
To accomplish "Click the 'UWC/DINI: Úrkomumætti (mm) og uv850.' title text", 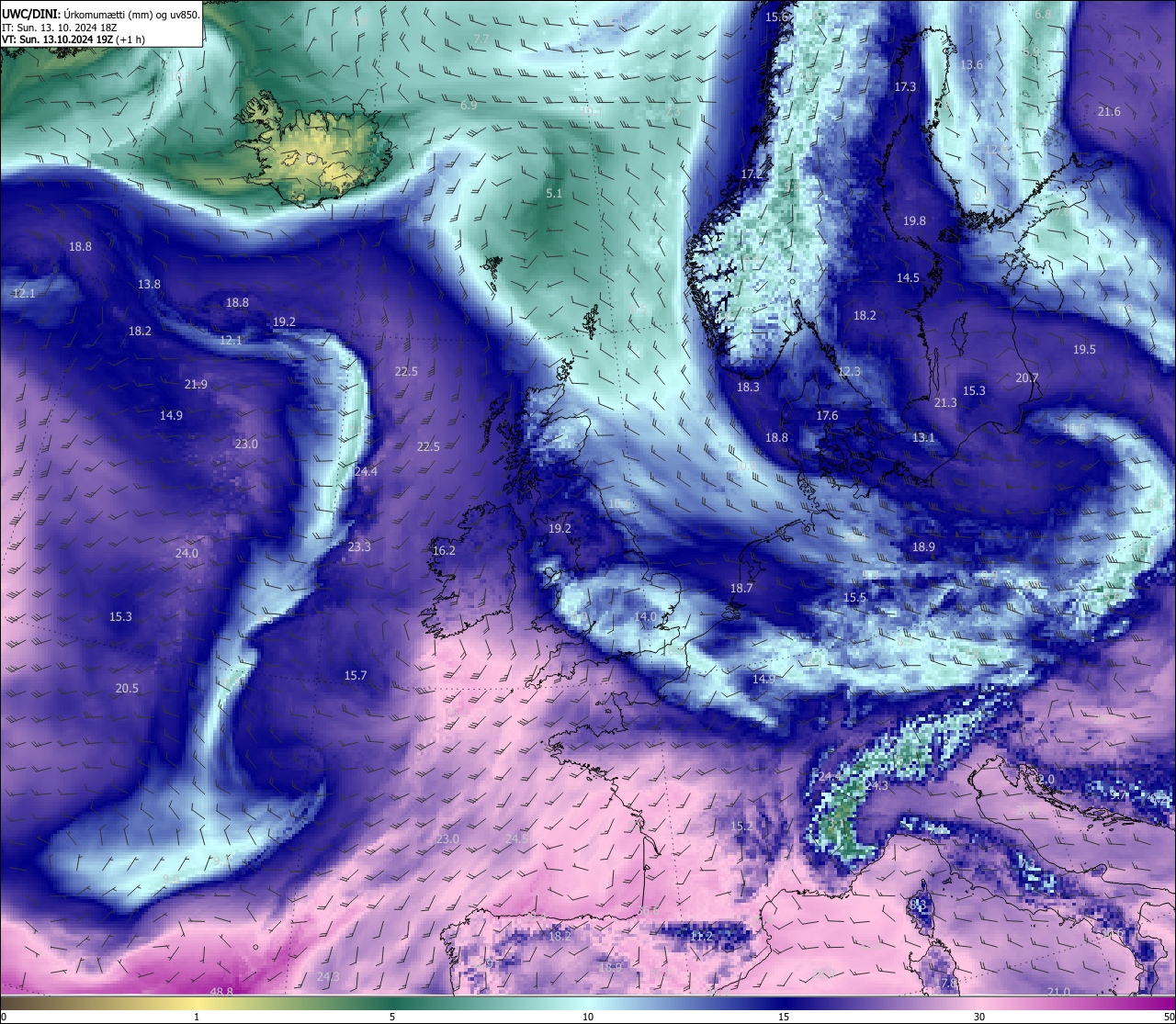I will tap(101, 14).
